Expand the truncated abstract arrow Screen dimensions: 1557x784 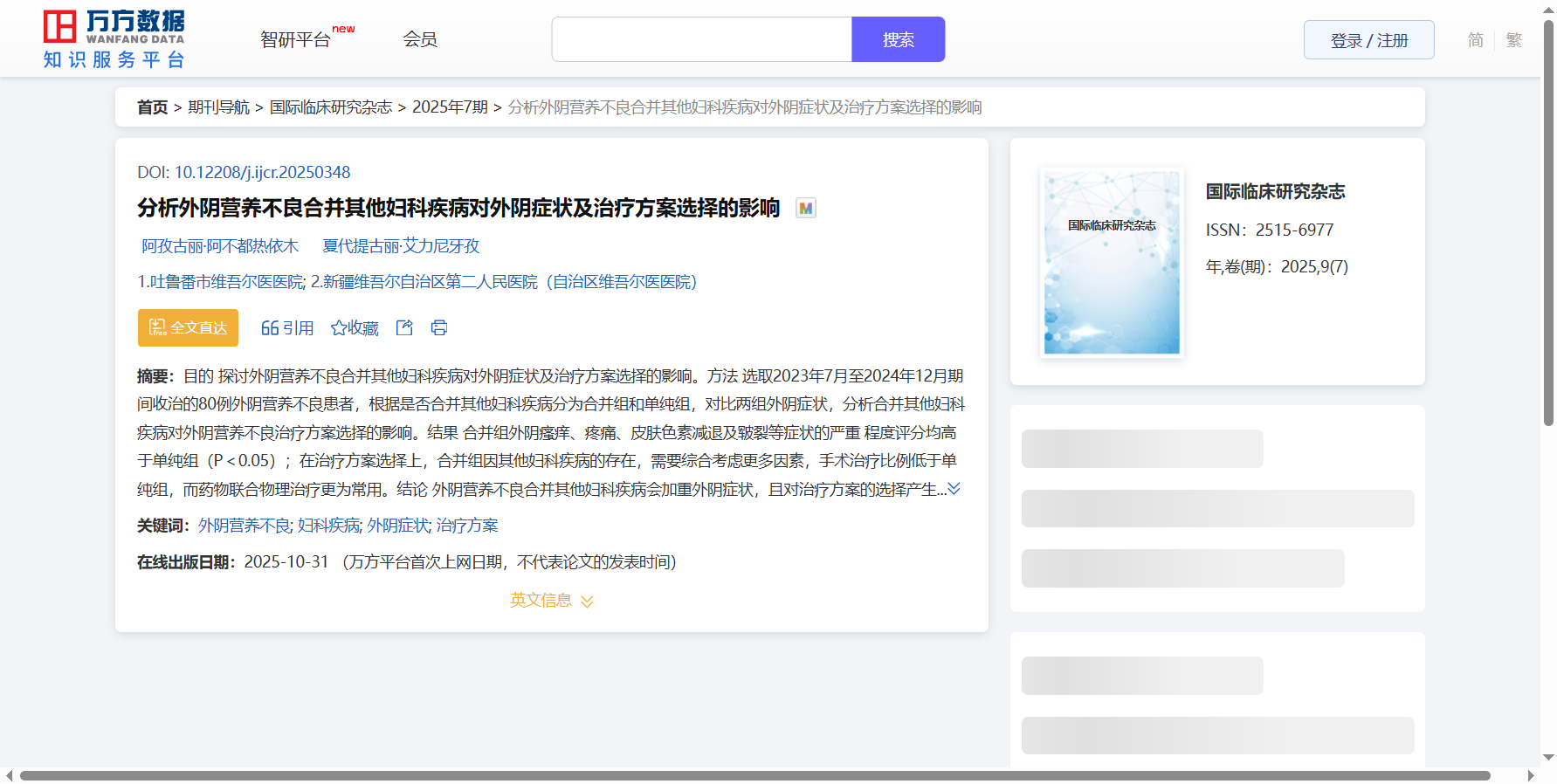point(954,489)
